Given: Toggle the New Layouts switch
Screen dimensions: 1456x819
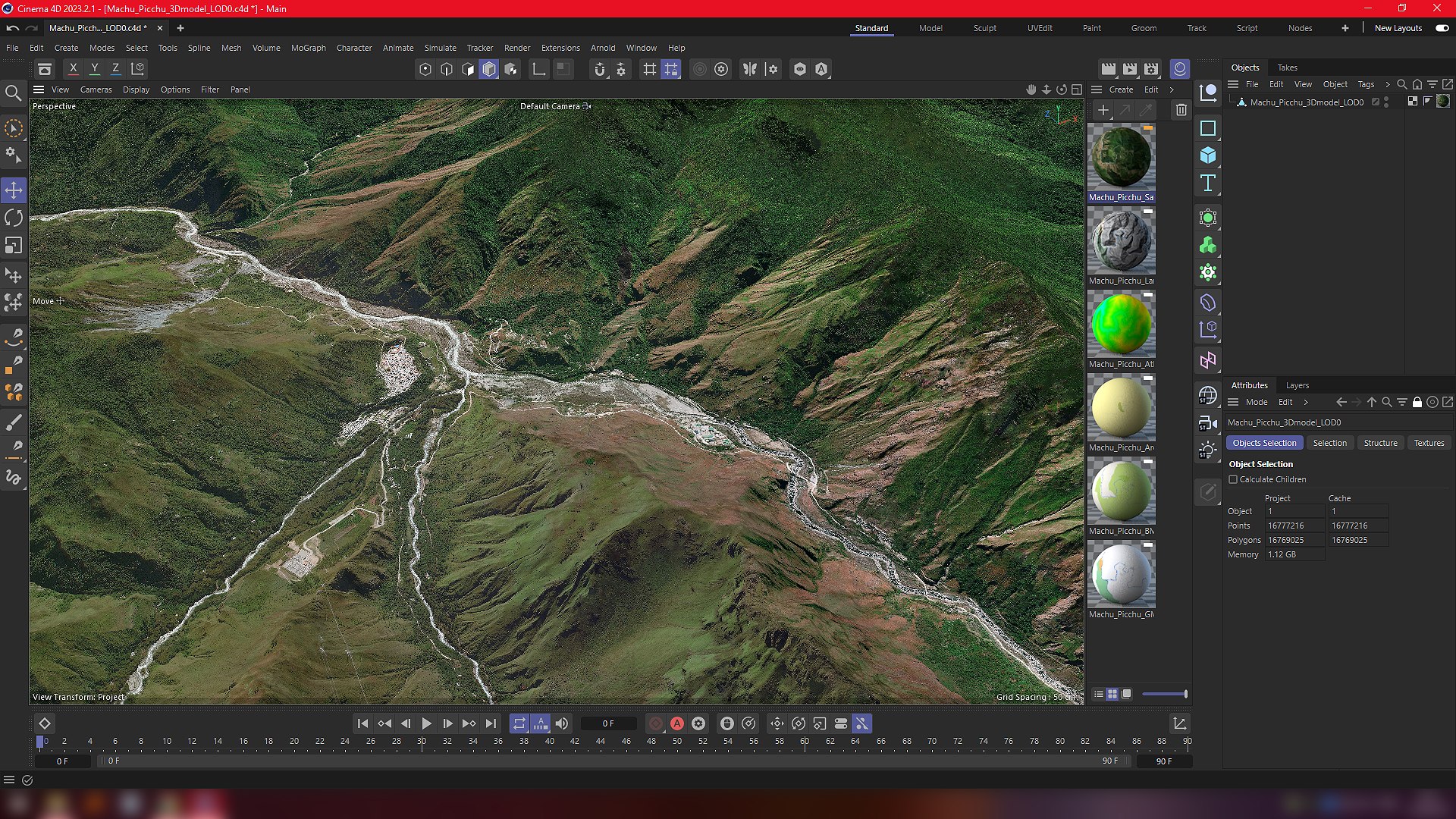Looking at the screenshot, I should coord(1442,28).
